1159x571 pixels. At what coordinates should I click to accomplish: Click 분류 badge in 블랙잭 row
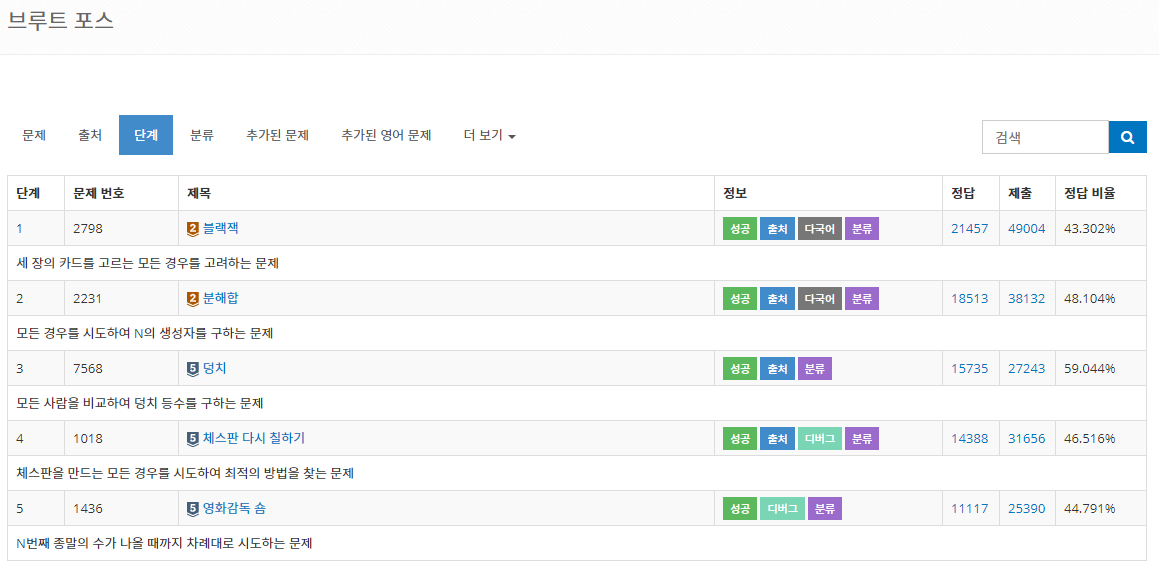point(862,229)
